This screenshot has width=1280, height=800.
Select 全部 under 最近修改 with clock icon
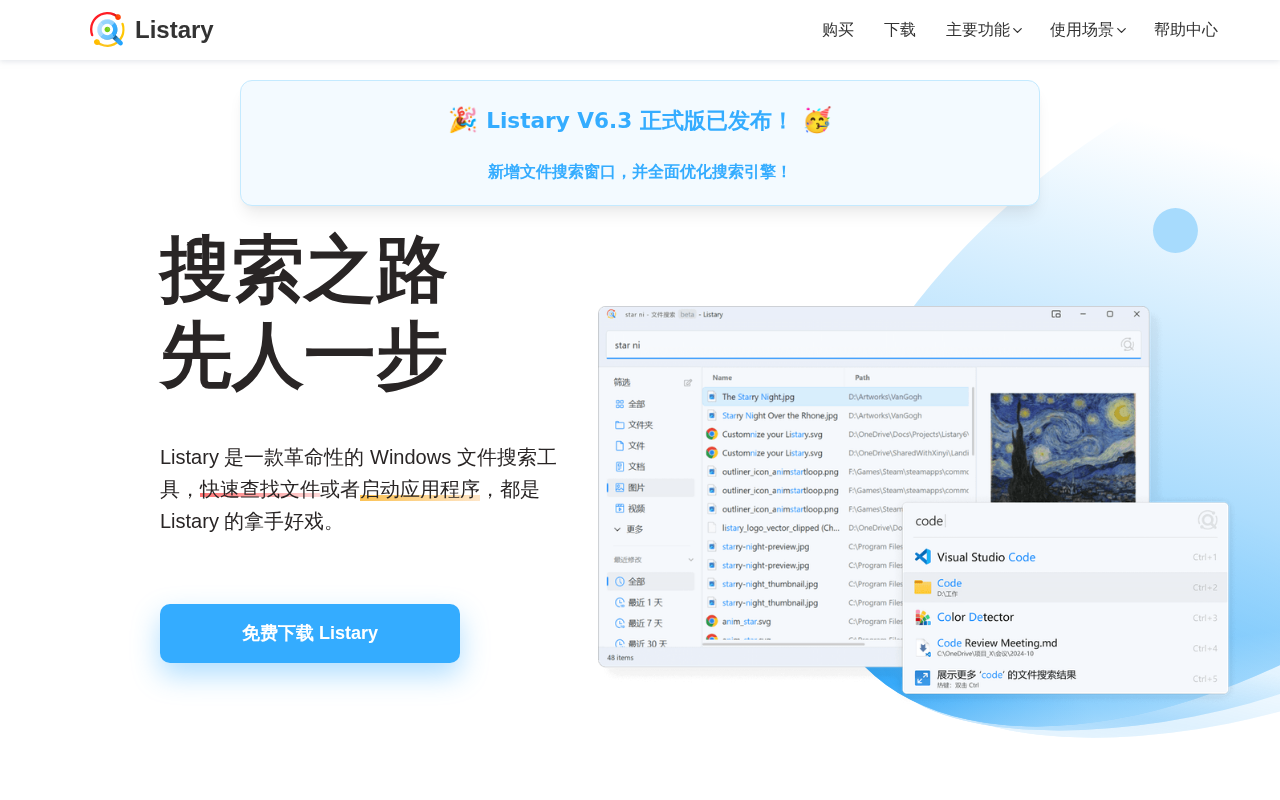[650, 582]
